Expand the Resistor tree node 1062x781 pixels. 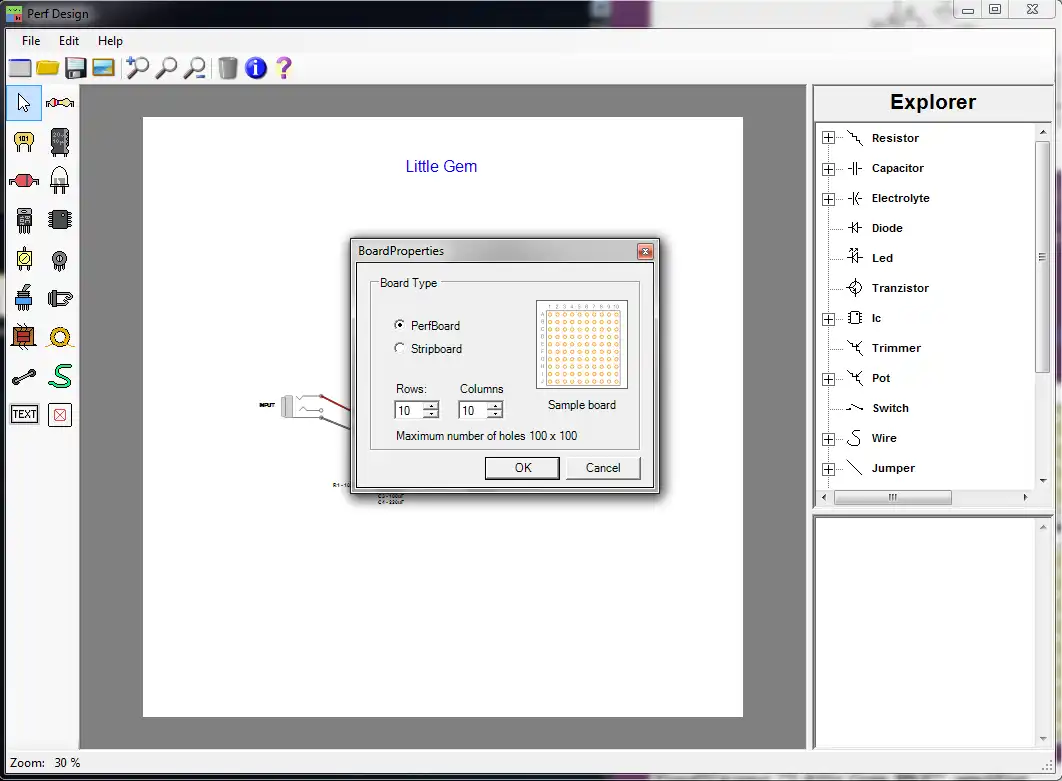(828, 138)
